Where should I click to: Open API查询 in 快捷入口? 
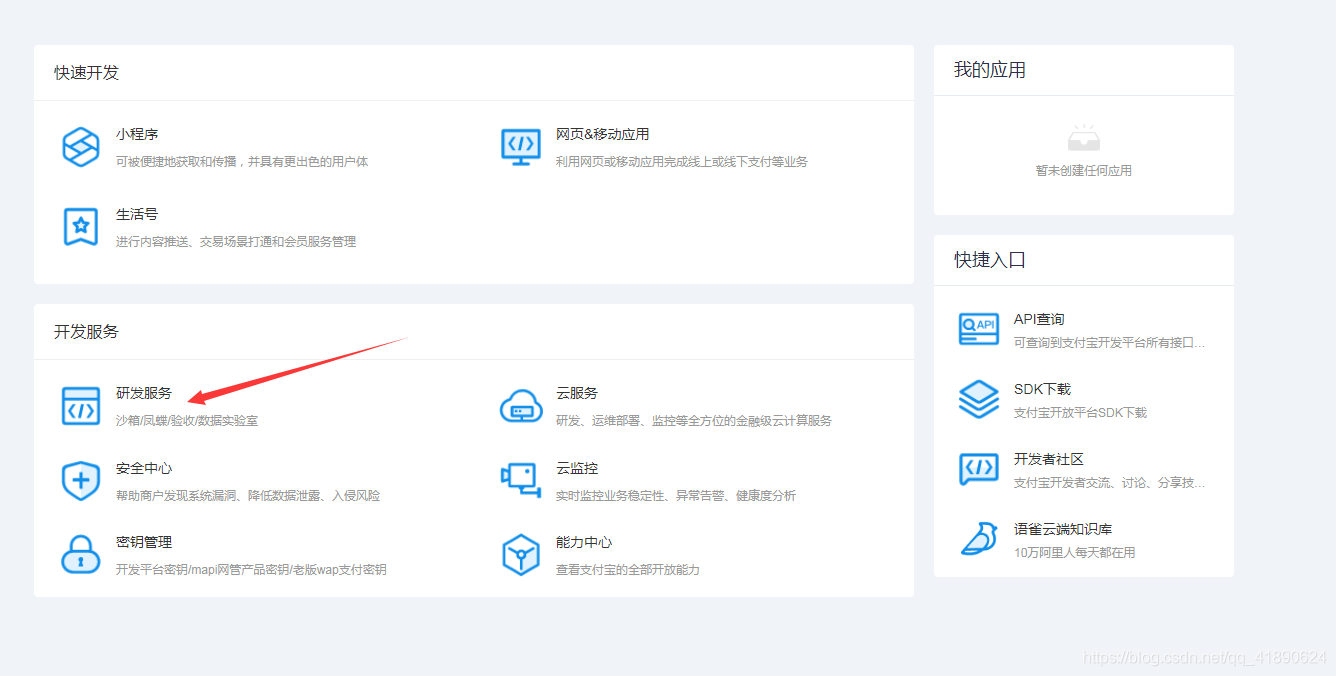point(1039,320)
